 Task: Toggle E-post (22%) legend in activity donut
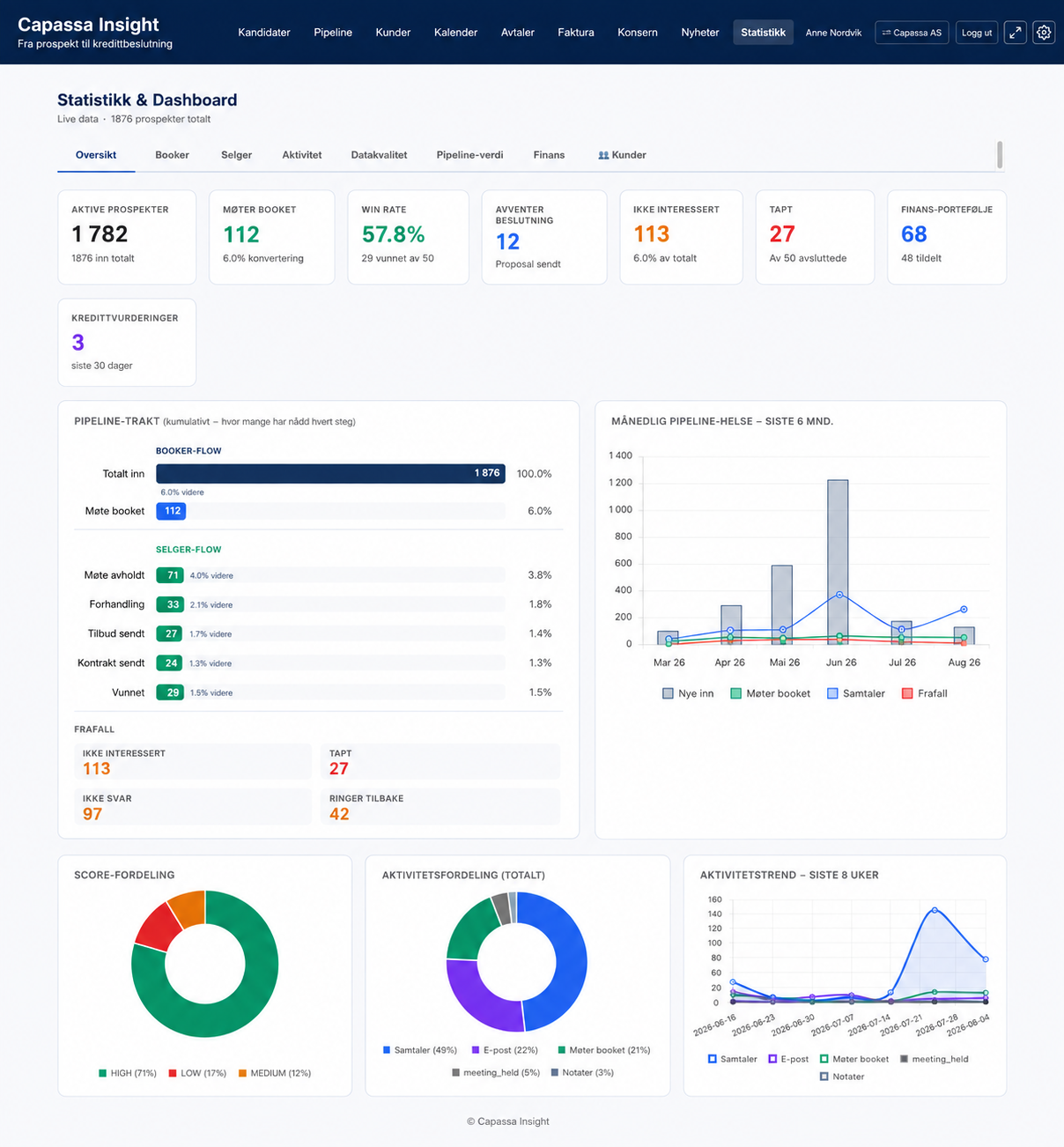pos(505,1050)
